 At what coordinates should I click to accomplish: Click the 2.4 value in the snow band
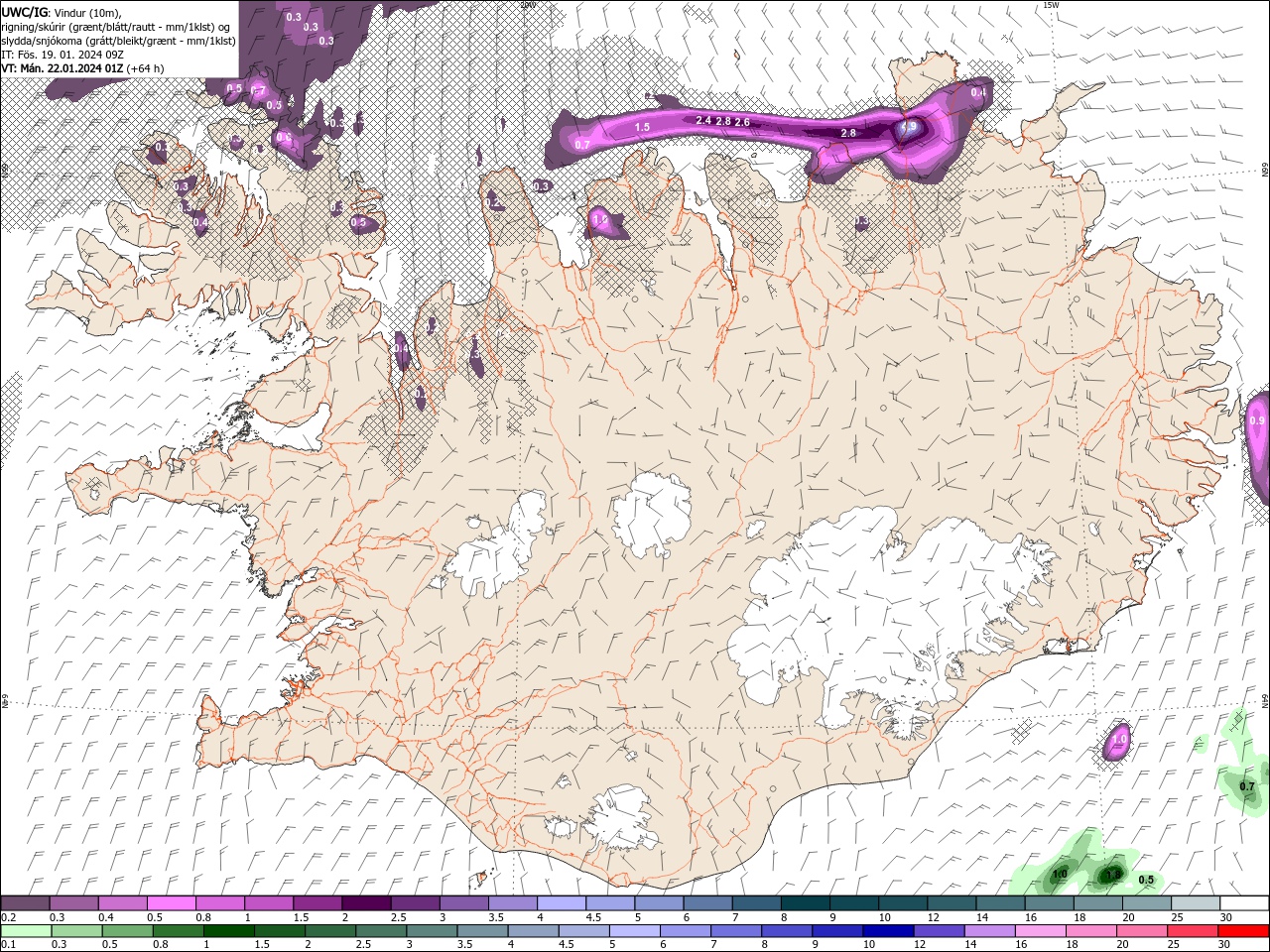(x=703, y=120)
